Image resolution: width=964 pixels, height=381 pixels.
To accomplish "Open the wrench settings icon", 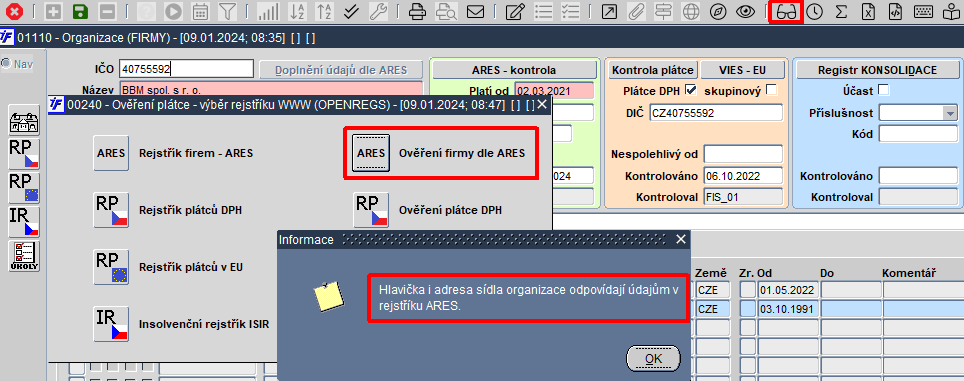I will [378, 11].
